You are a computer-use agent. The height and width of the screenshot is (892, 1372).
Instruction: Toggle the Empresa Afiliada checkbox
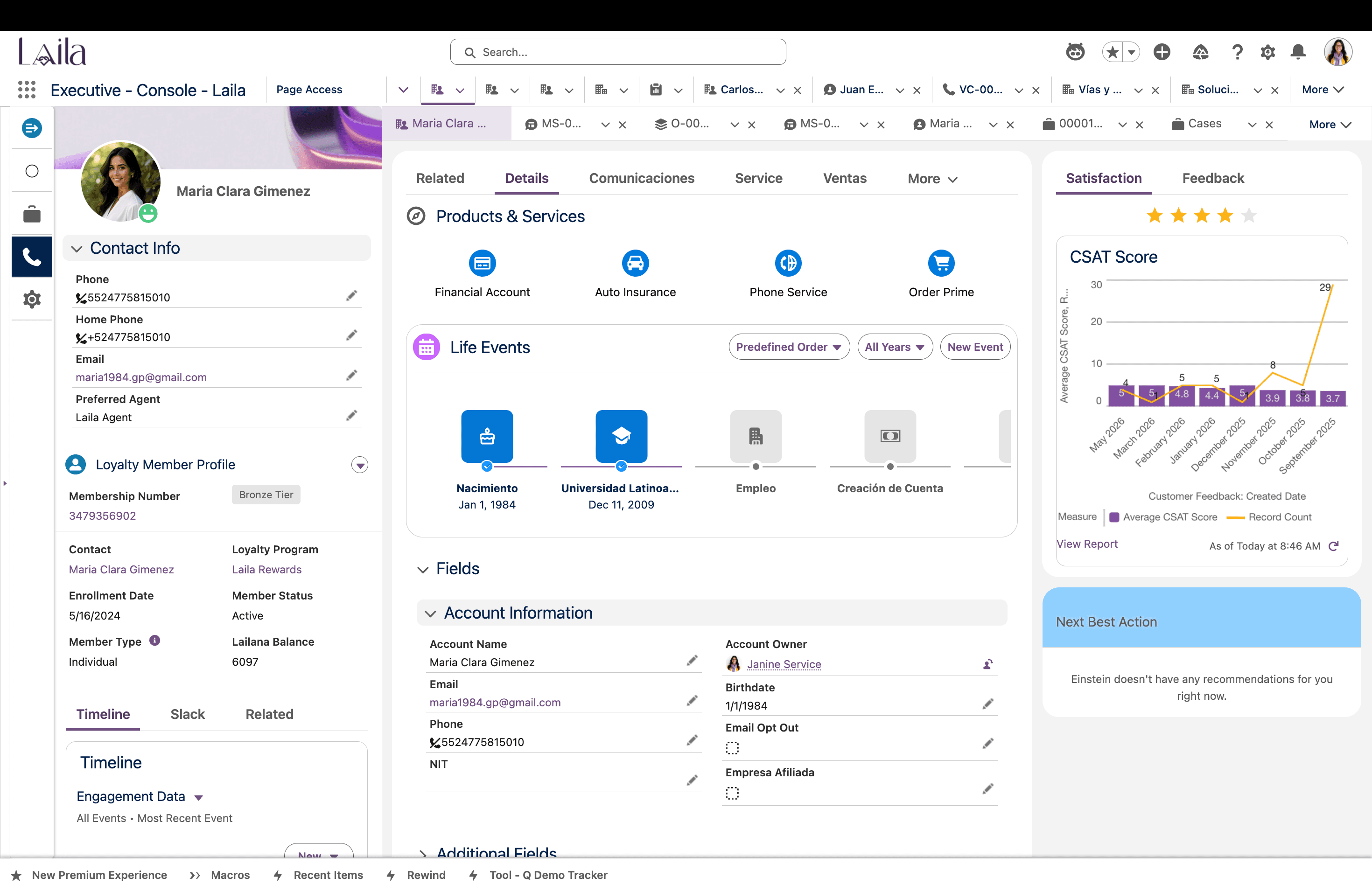point(732,794)
